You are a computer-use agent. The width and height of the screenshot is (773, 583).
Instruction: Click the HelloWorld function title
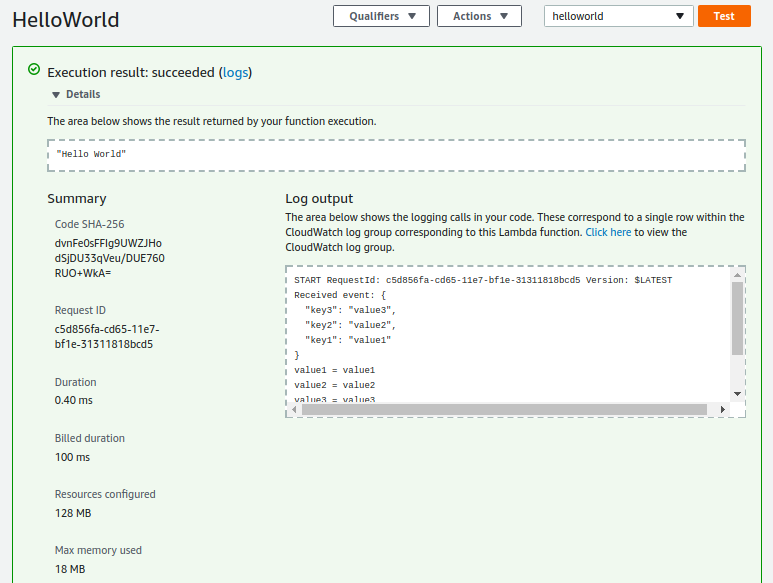coord(65,19)
